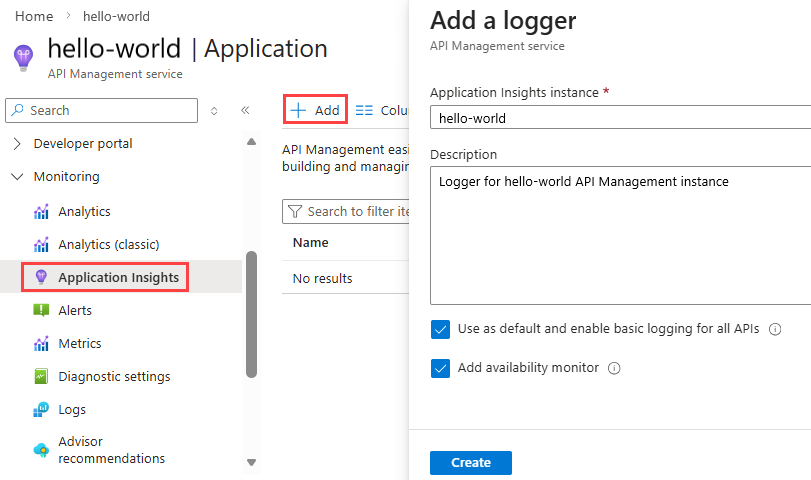The height and width of the screenshot is (480, 811).
Task: Click the Create button
Action: [x=471, y=462]
